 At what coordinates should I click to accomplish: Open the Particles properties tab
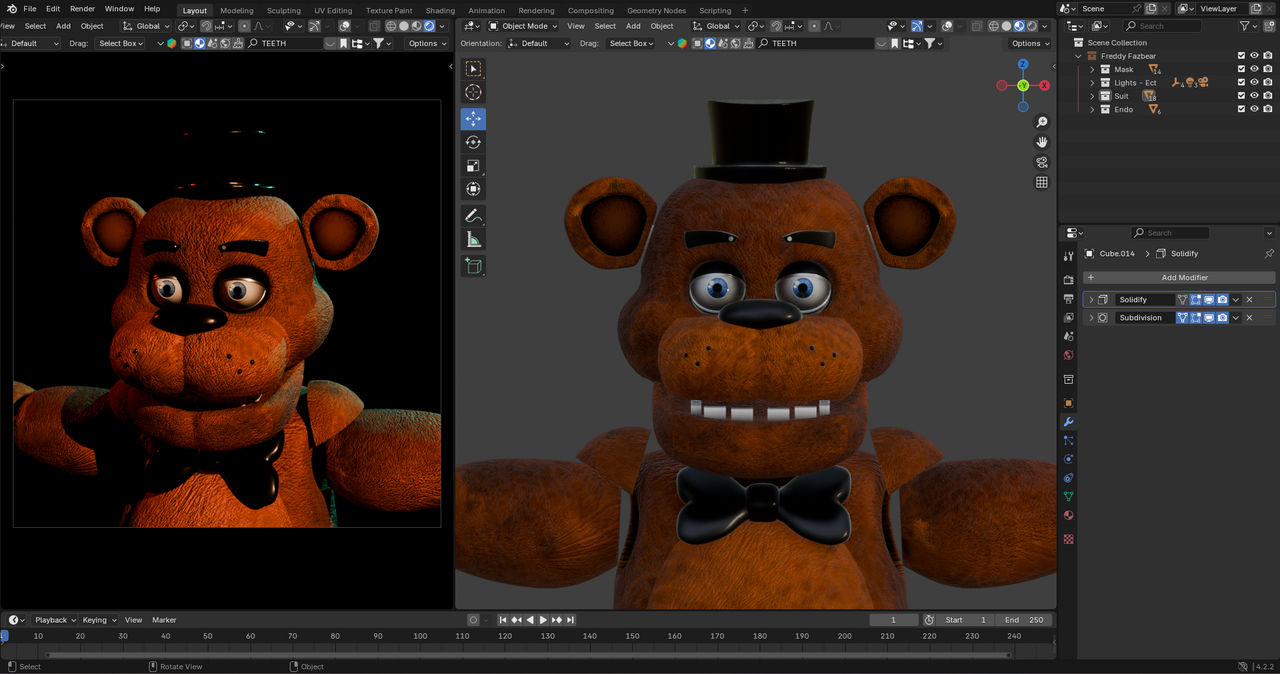[x=1068, y=441]
